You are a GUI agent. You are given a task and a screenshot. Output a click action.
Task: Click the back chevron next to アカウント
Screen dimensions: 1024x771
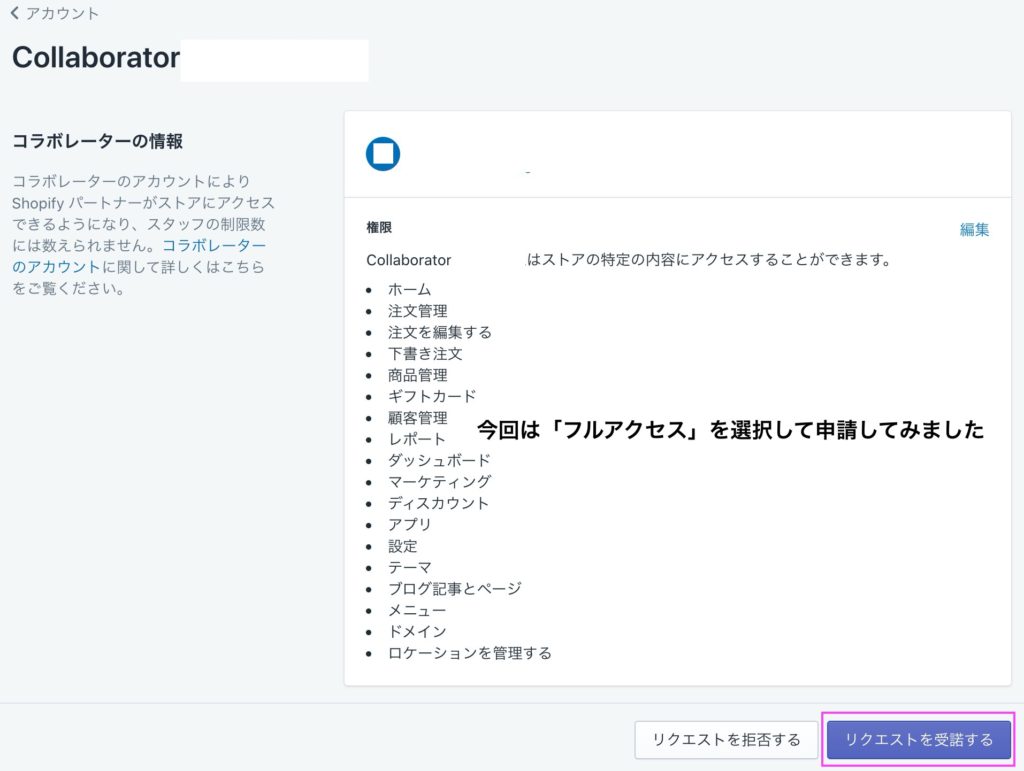[15, 14]
